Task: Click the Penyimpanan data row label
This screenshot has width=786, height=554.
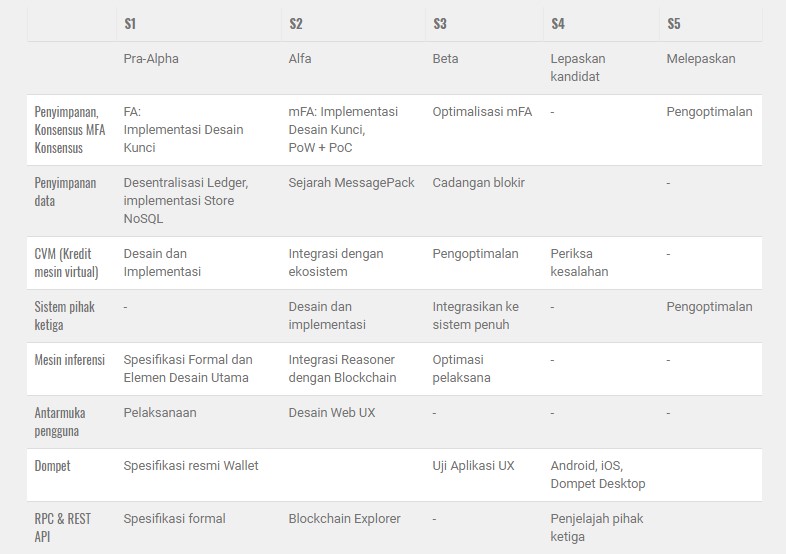Action: [x=66, y=192]
